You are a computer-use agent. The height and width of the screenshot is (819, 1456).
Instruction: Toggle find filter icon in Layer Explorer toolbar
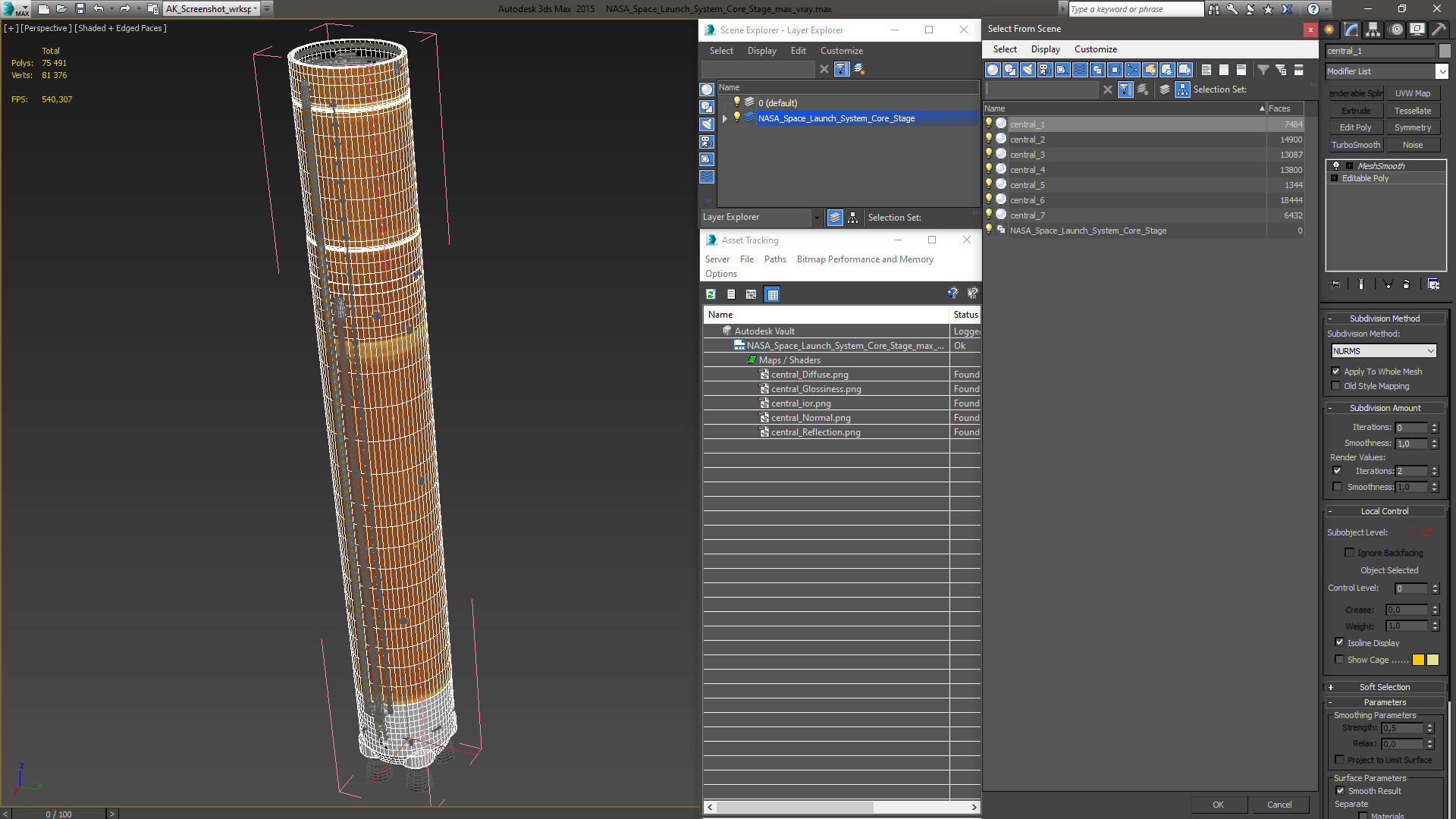pos(841,69)
